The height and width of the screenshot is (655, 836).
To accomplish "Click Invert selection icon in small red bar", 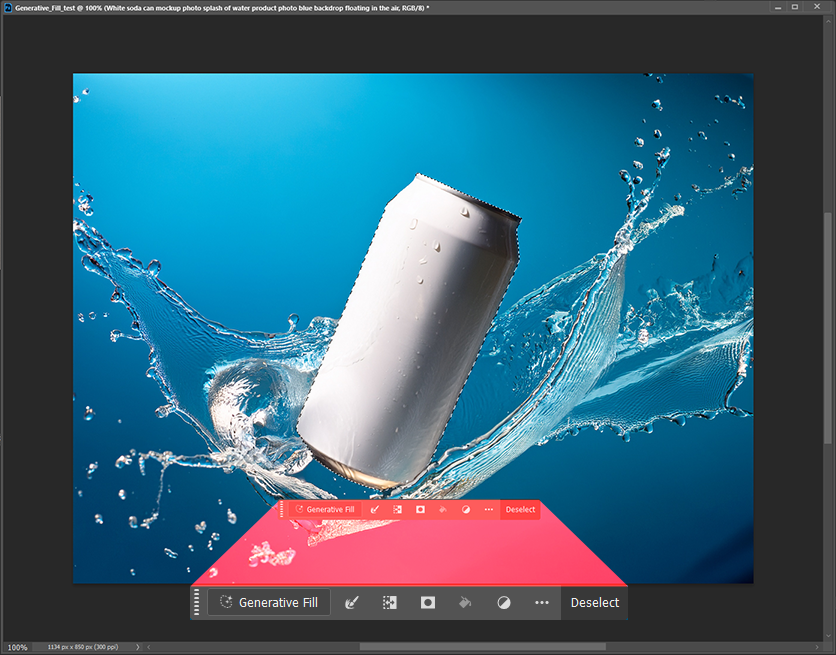I will point(397,510).
